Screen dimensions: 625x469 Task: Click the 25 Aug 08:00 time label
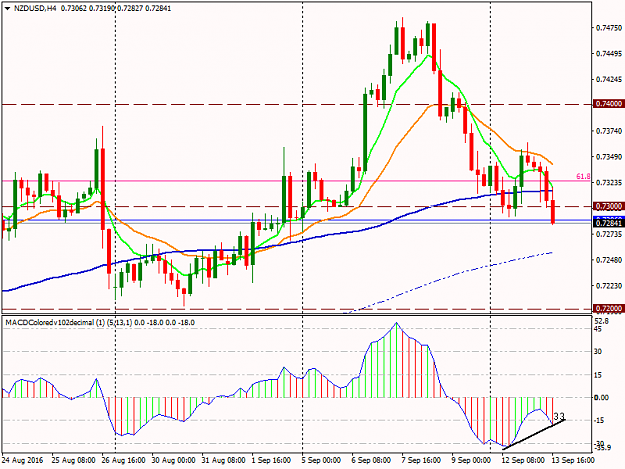(x=74, y=460)
